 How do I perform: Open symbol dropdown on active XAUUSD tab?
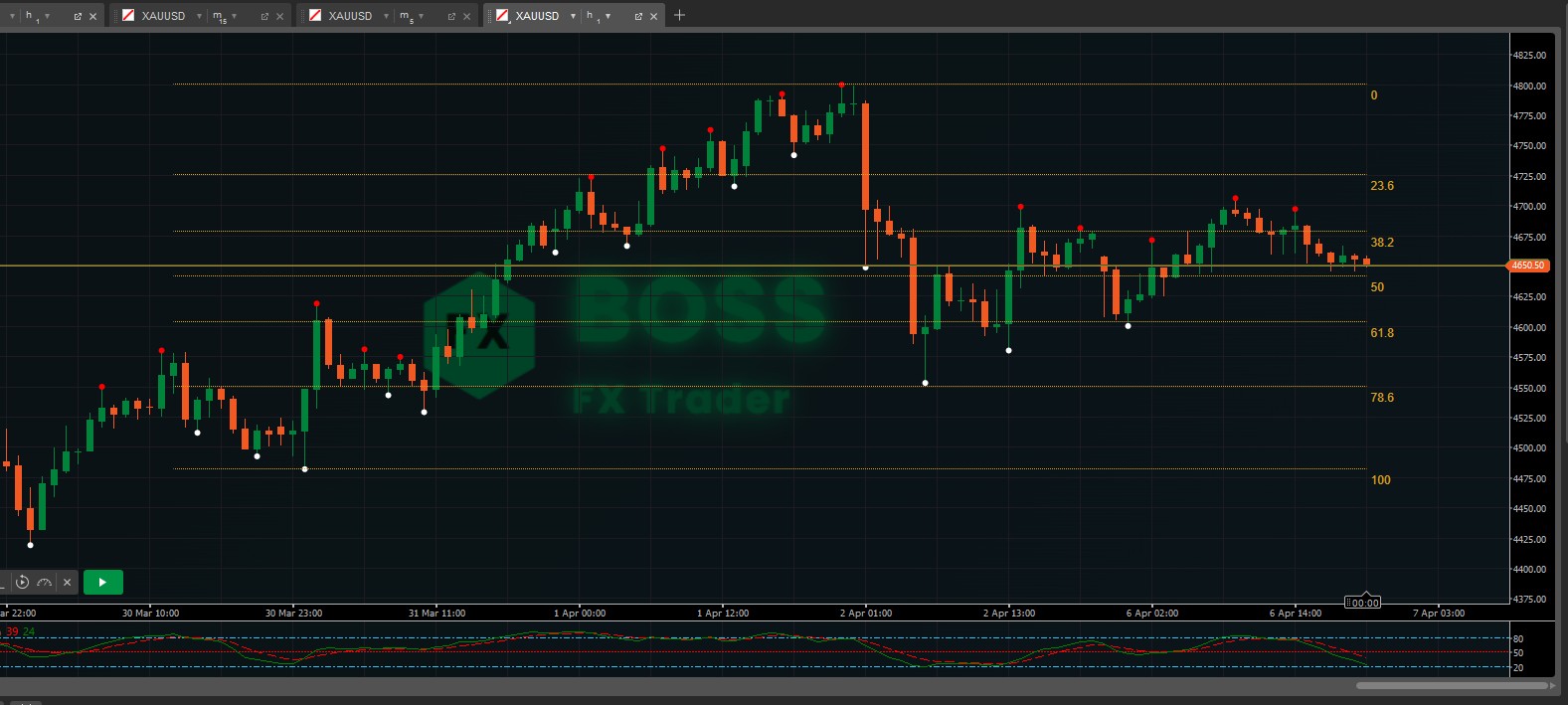point(573,16)
